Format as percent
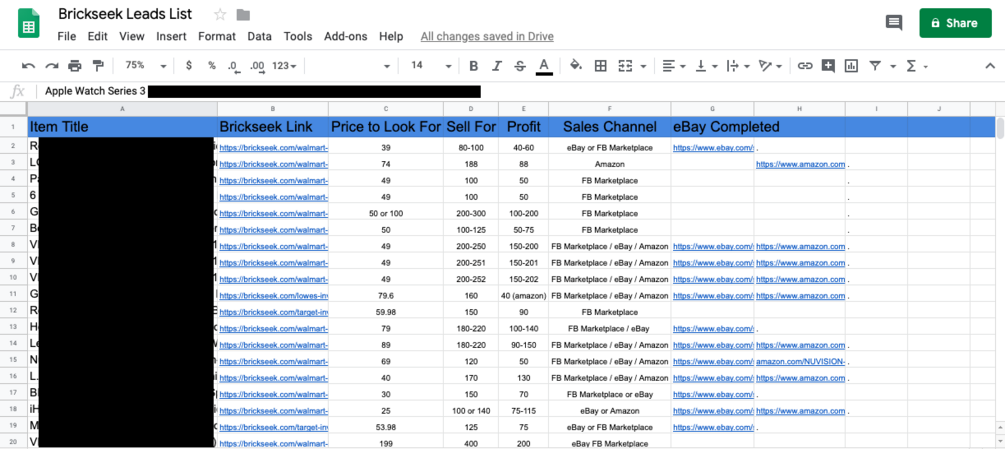The image size is (1005, 449). point(212,65)
